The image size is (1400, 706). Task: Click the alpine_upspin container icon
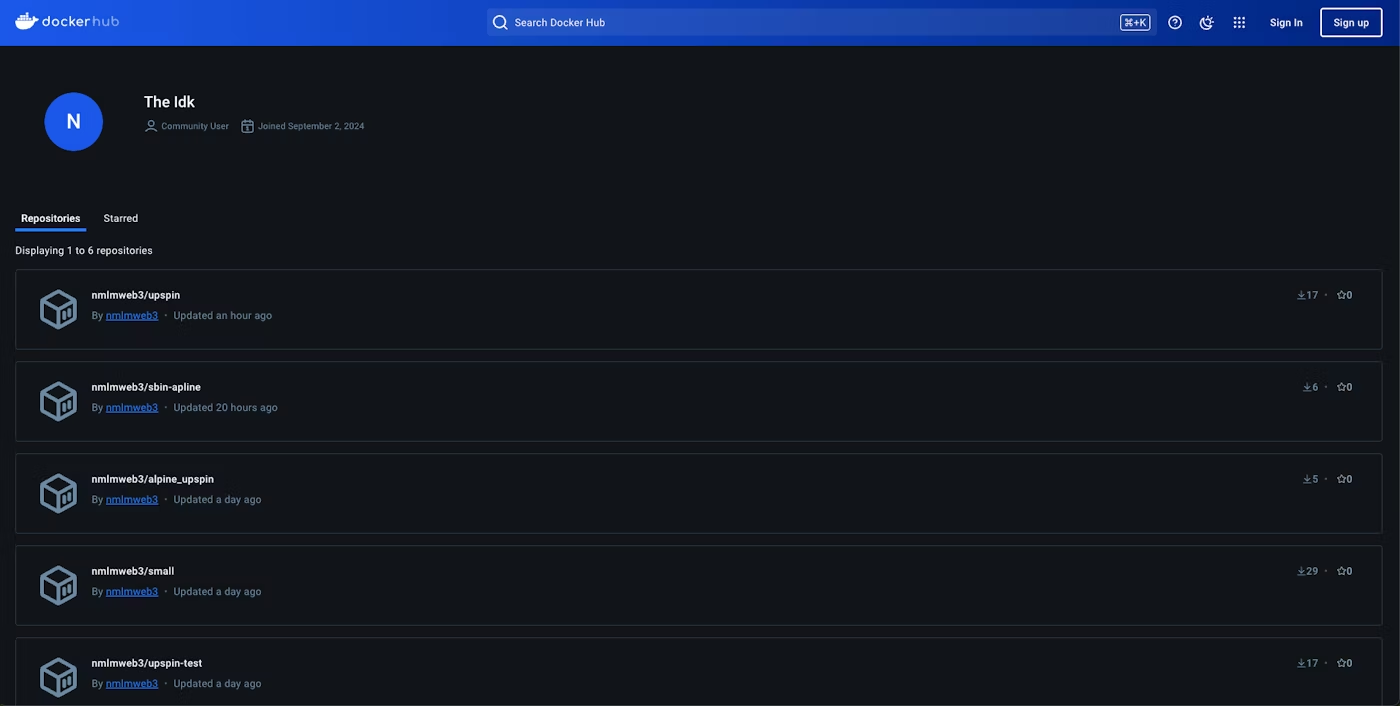click(x=58, y=493)
